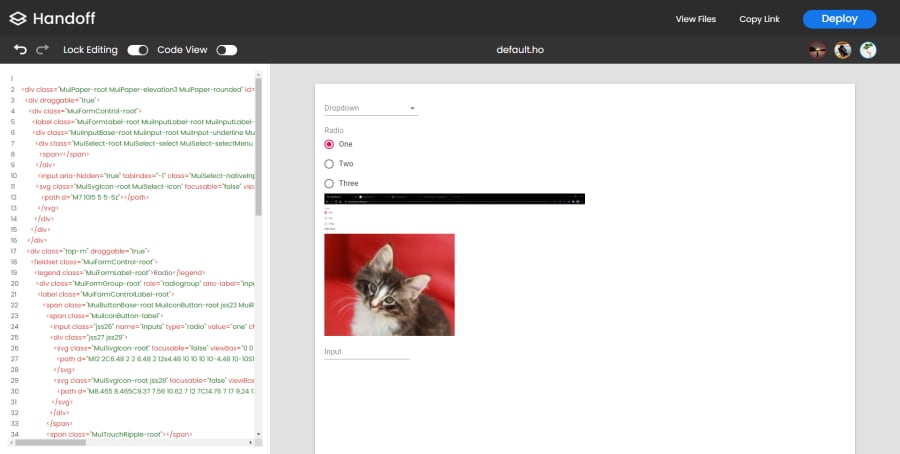Select radio option One

[329, 144]
